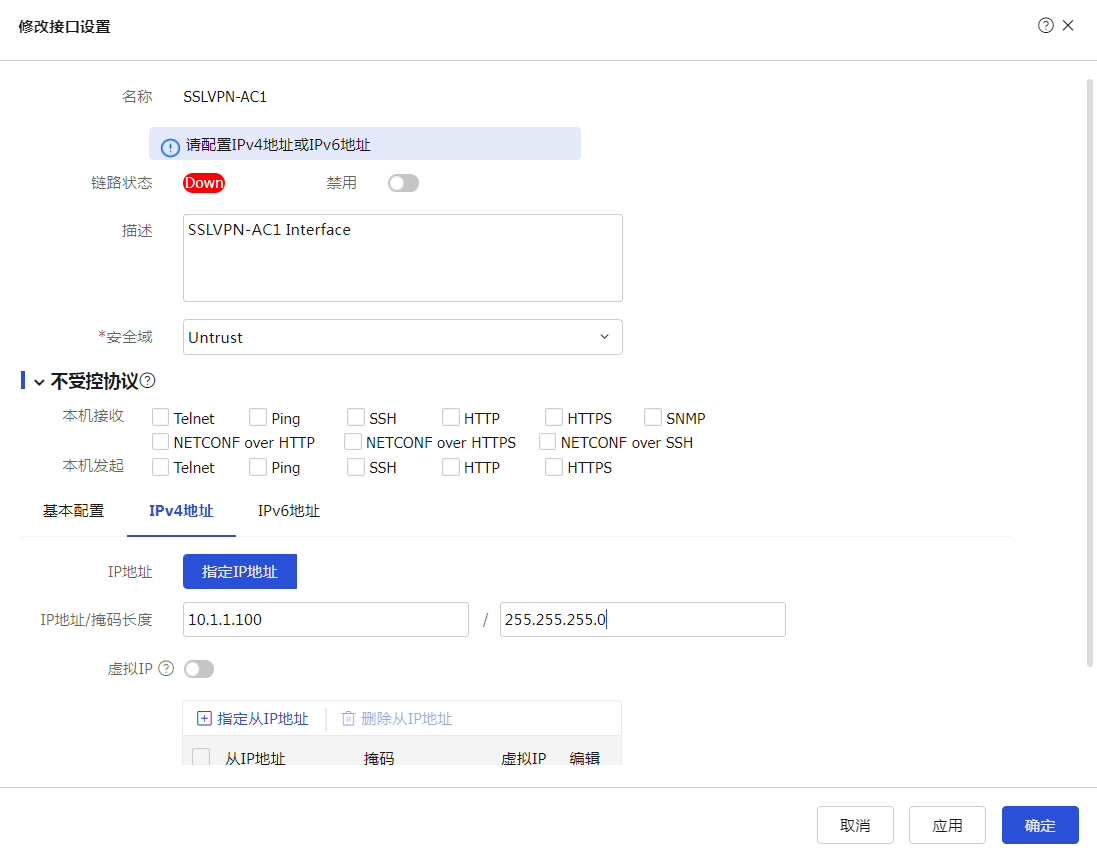Click the 应用 button

(x=947, y=825)
